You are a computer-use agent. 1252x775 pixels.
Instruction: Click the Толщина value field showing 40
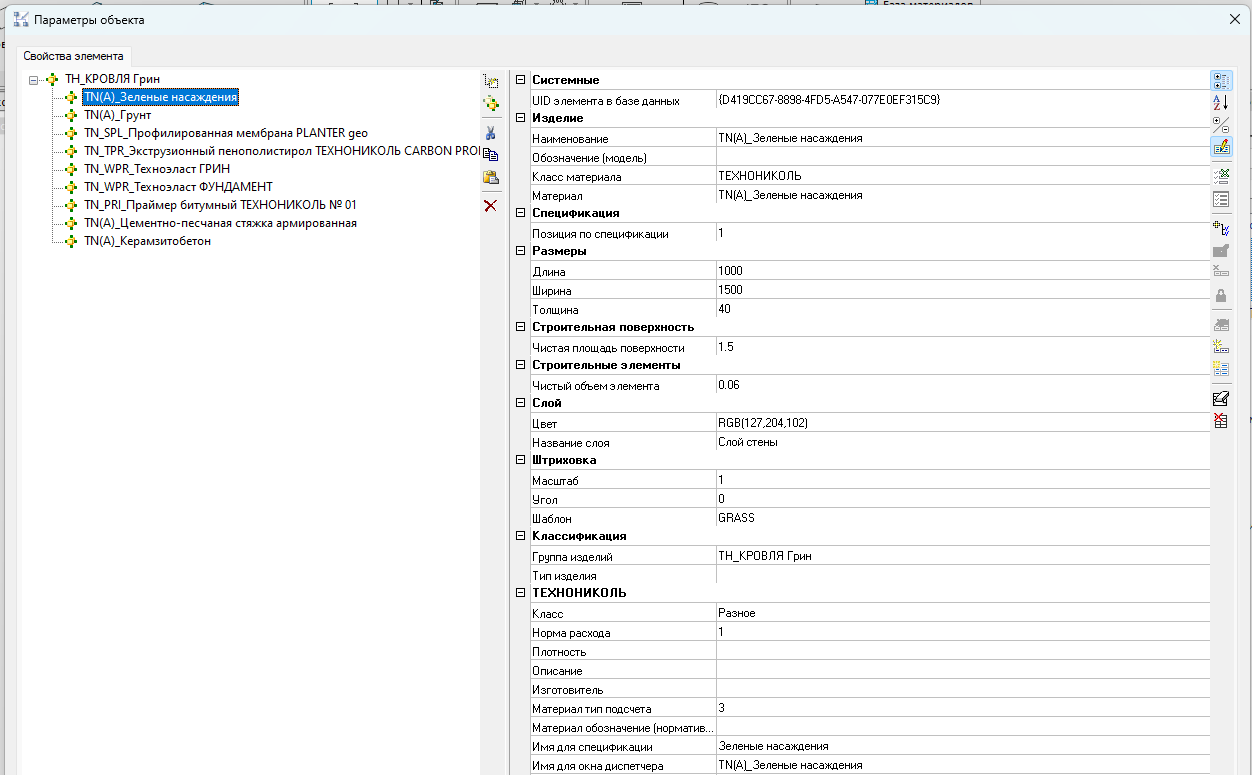(x=960, y=309)
